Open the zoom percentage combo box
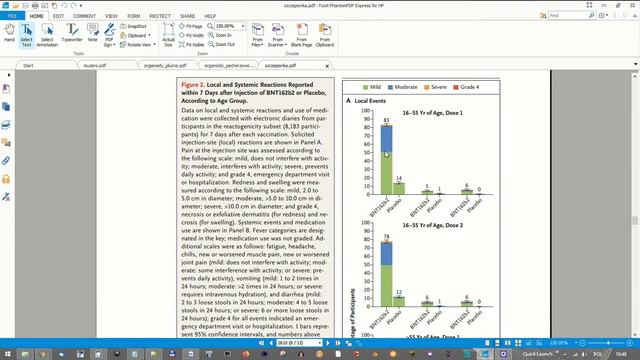Image resolution: width=640 pixels, height=360 pixels. 230,26
